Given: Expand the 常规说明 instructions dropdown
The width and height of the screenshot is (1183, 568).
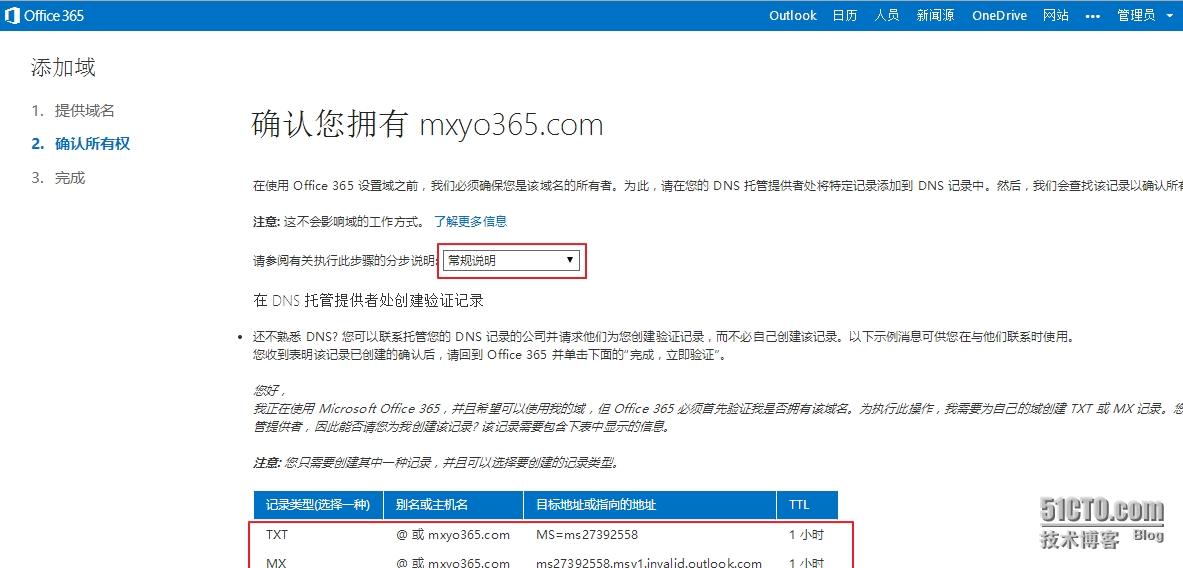Looking at the screenshot, I should [511, 260].
